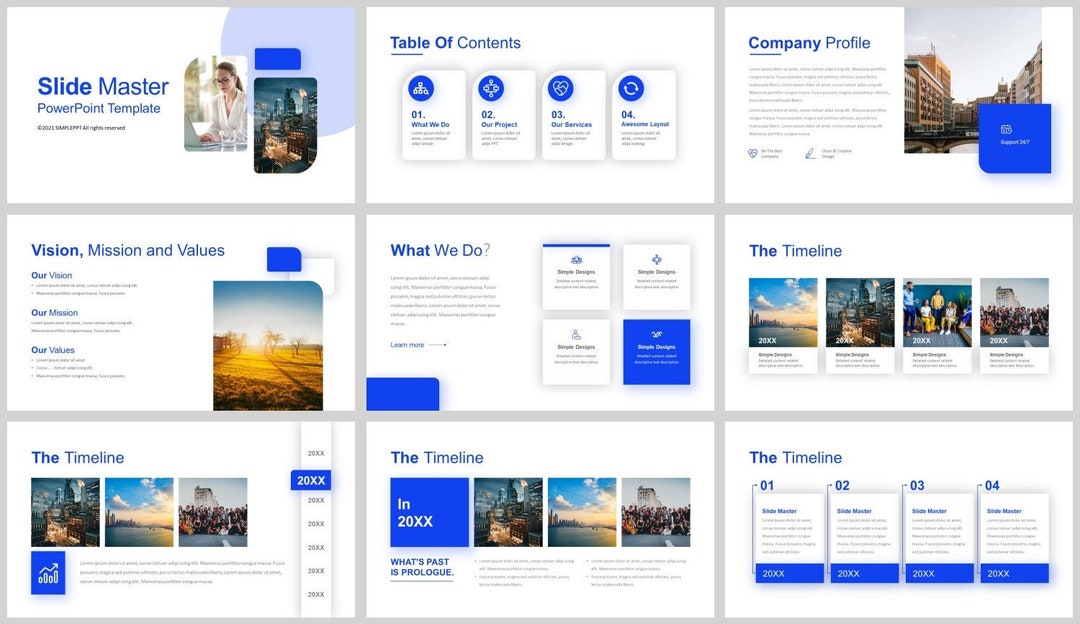Image resolution: width=1080 pixels, height=624 pixels.
Task: Select the night city photo on Slide Master title slide
Action: (x=285, y=125)
